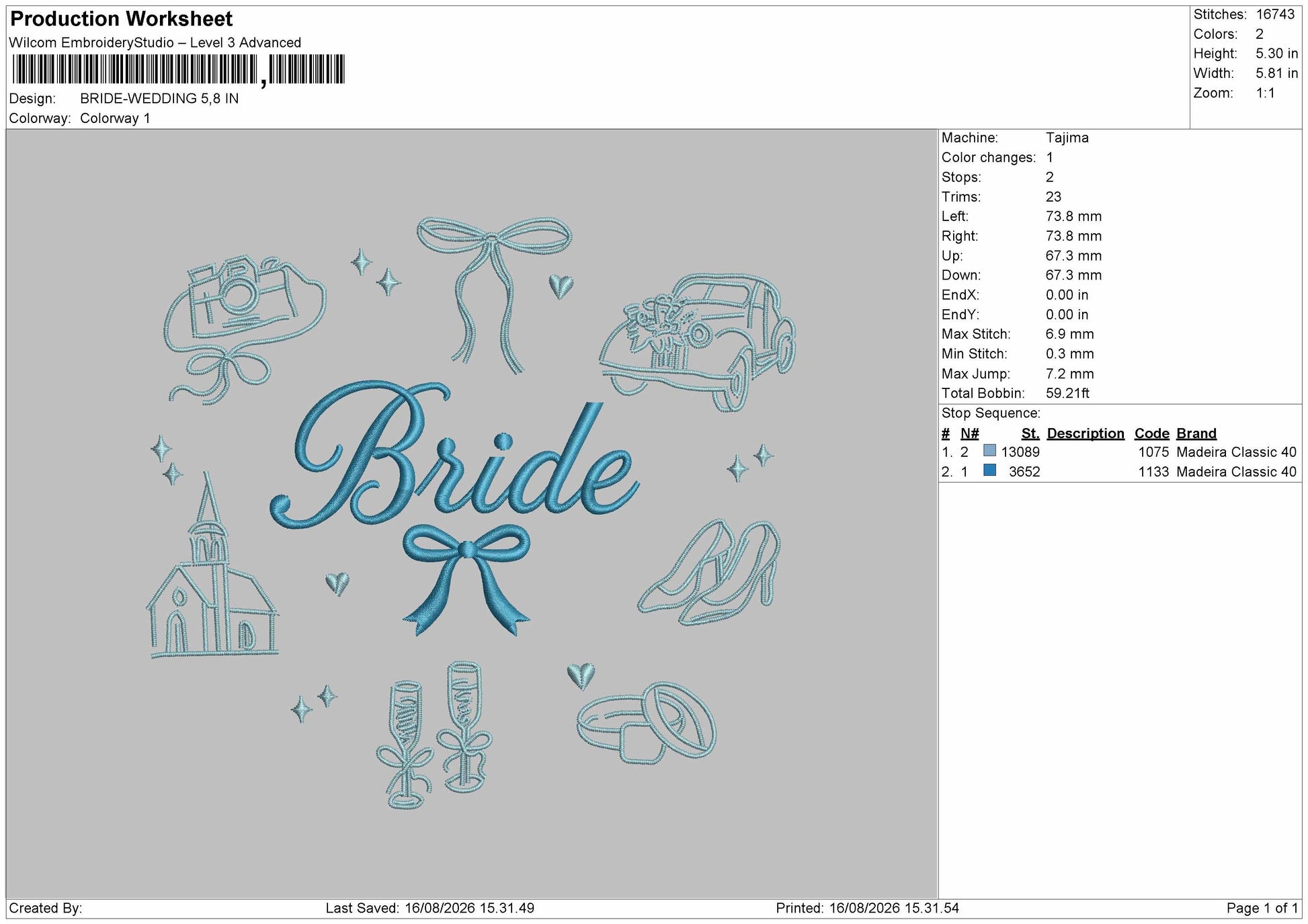Screen dimensions: 1308x924
Task: Click the wedding rings motif
Action: pyautogui.click(x=647, y=722)
